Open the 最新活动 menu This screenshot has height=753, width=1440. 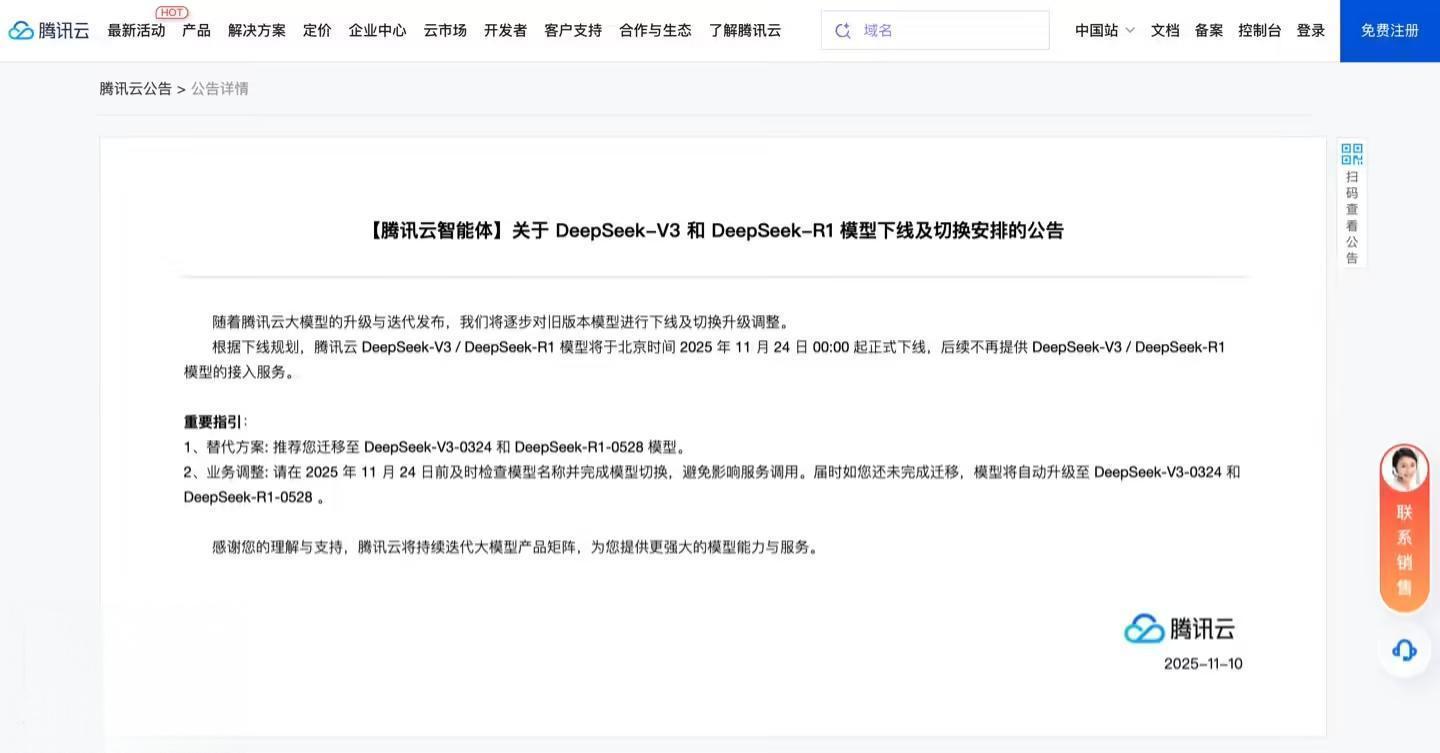[x=136, y=31]
